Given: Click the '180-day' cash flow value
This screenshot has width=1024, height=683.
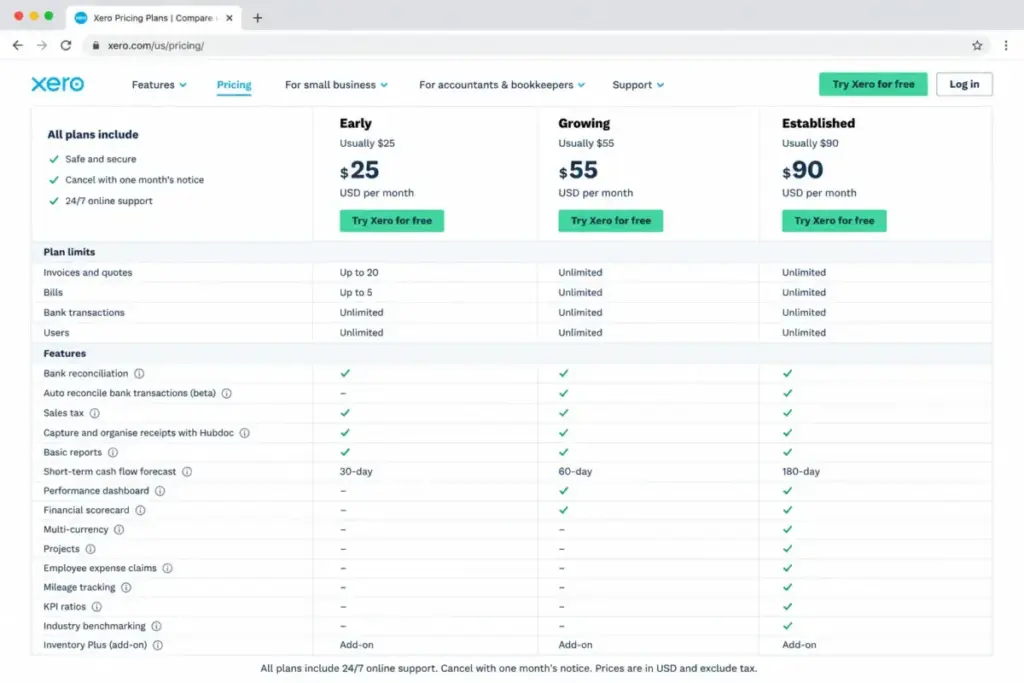Looking at the screenshot, I should 801,471.
